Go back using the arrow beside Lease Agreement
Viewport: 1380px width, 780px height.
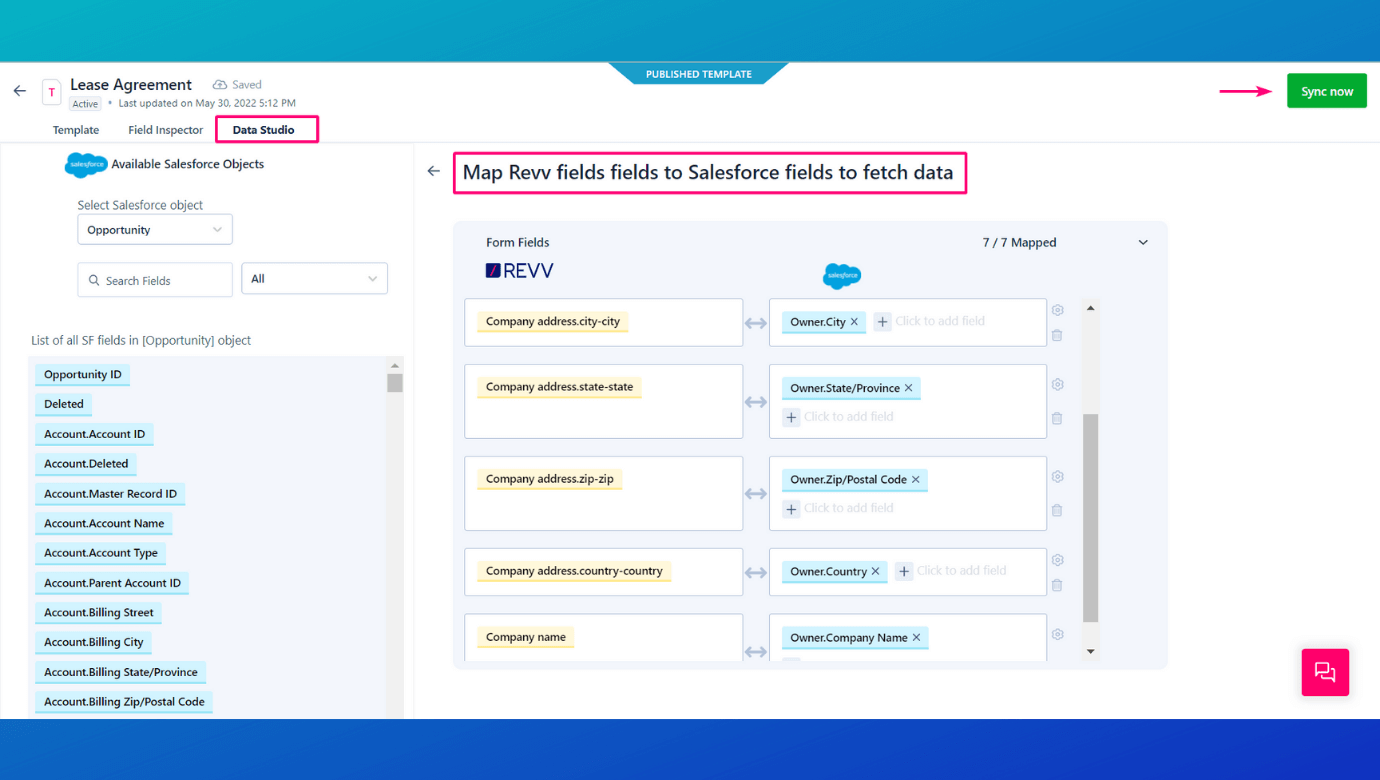pos(20,91)
